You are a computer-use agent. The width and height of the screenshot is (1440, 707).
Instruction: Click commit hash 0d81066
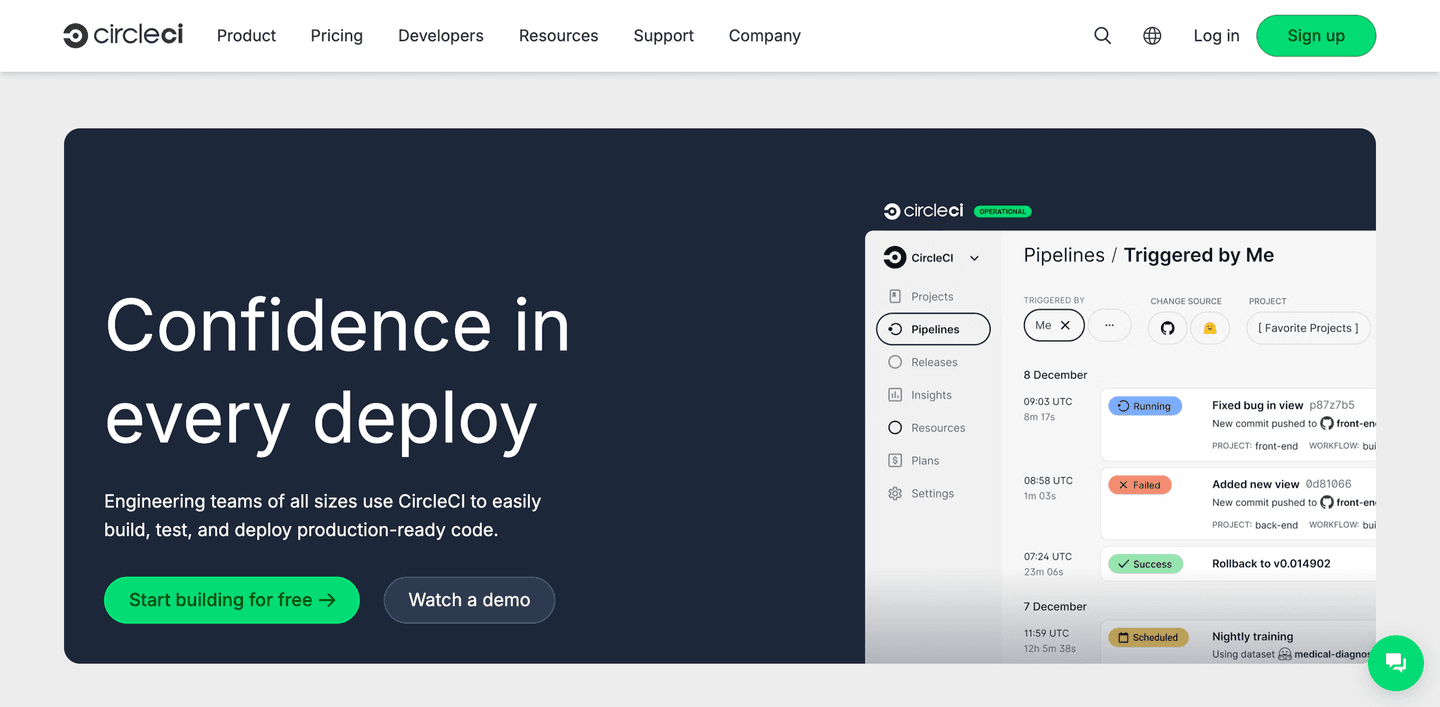click(1328, 484)
